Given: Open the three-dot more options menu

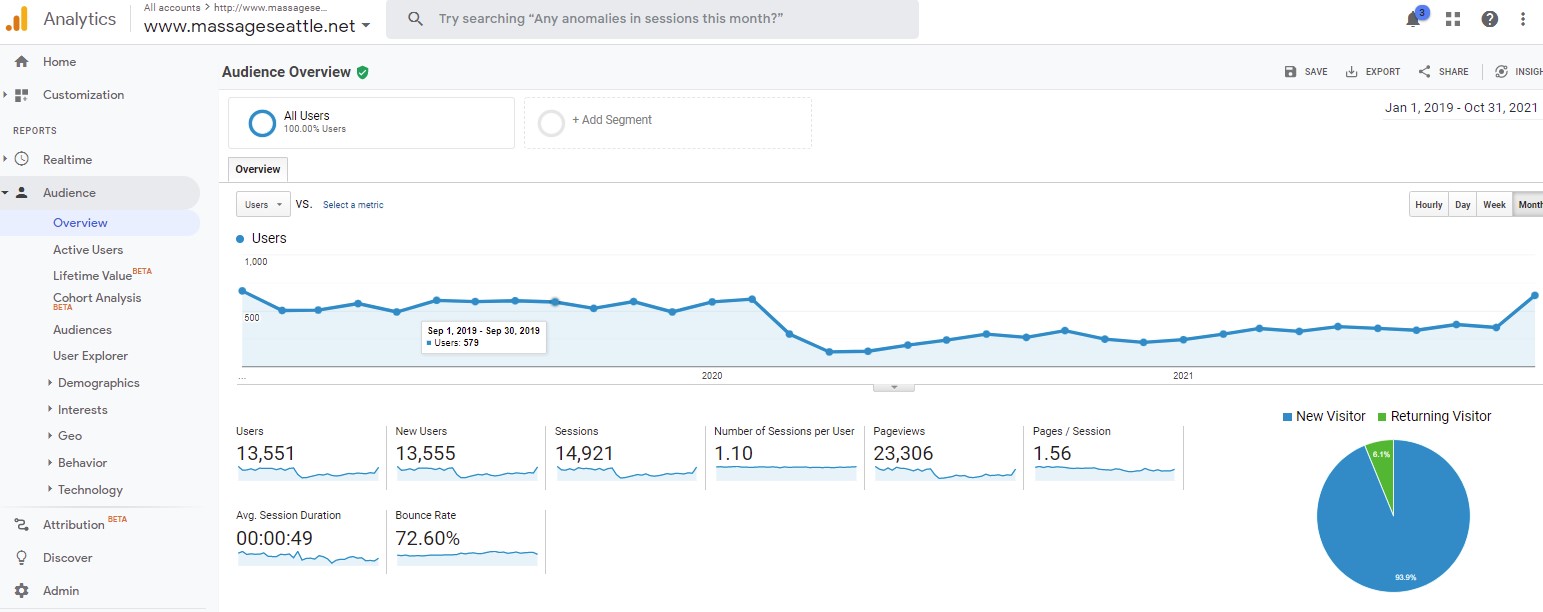Looking at the screenshot, I should coord(1523,19).
